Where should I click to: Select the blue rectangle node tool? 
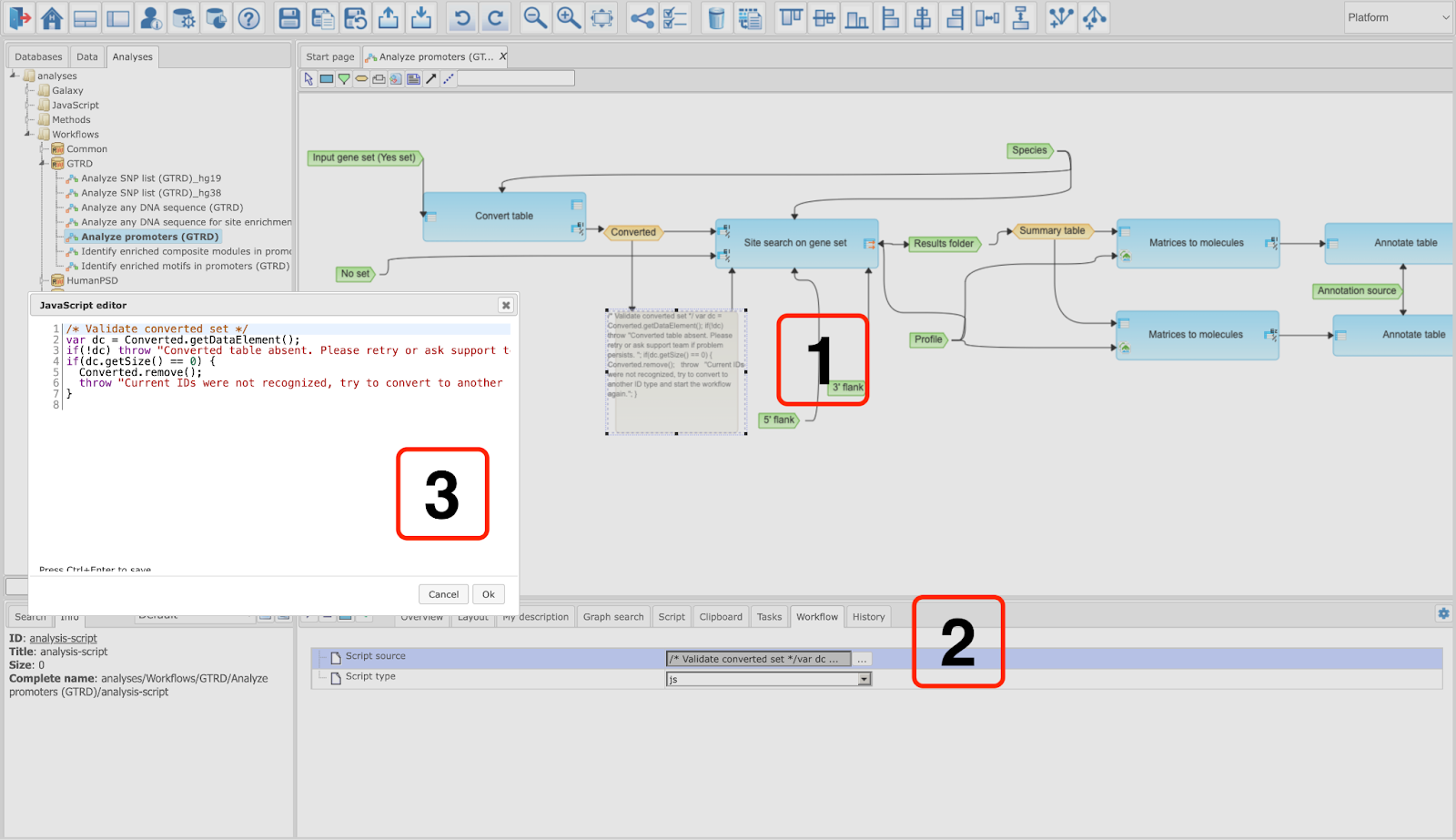[x=327, y=79]
